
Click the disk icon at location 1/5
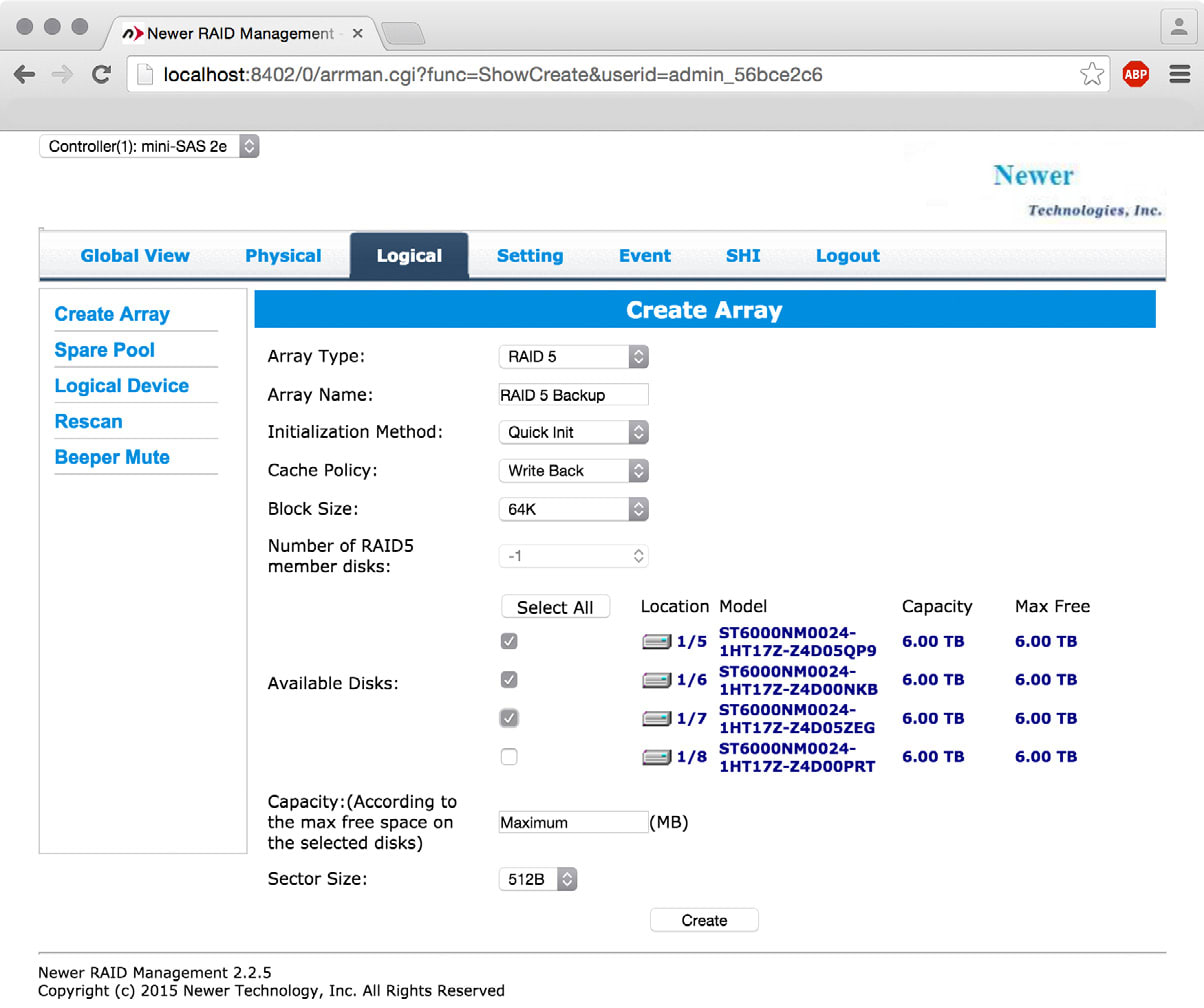tap(656, 642)
